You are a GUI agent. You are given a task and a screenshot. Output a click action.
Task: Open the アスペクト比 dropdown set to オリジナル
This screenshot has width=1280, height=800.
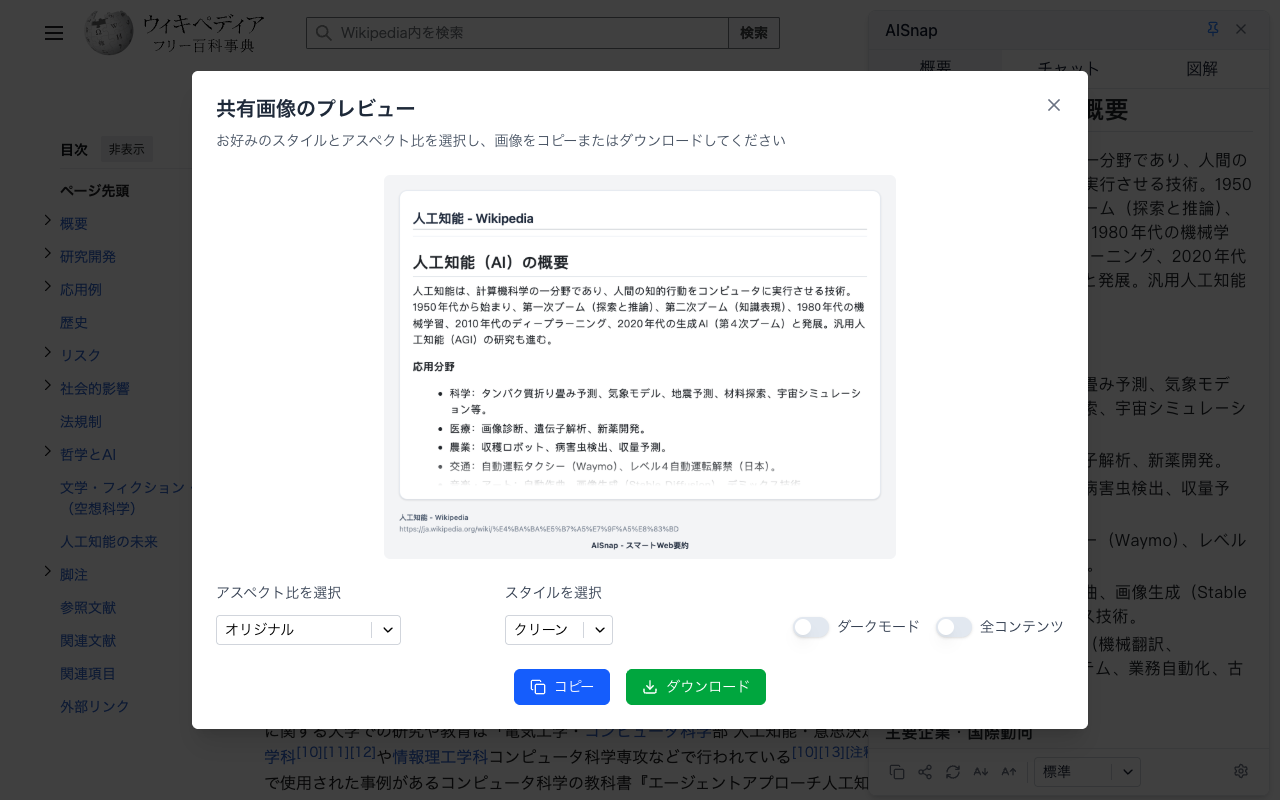point(308,630)
